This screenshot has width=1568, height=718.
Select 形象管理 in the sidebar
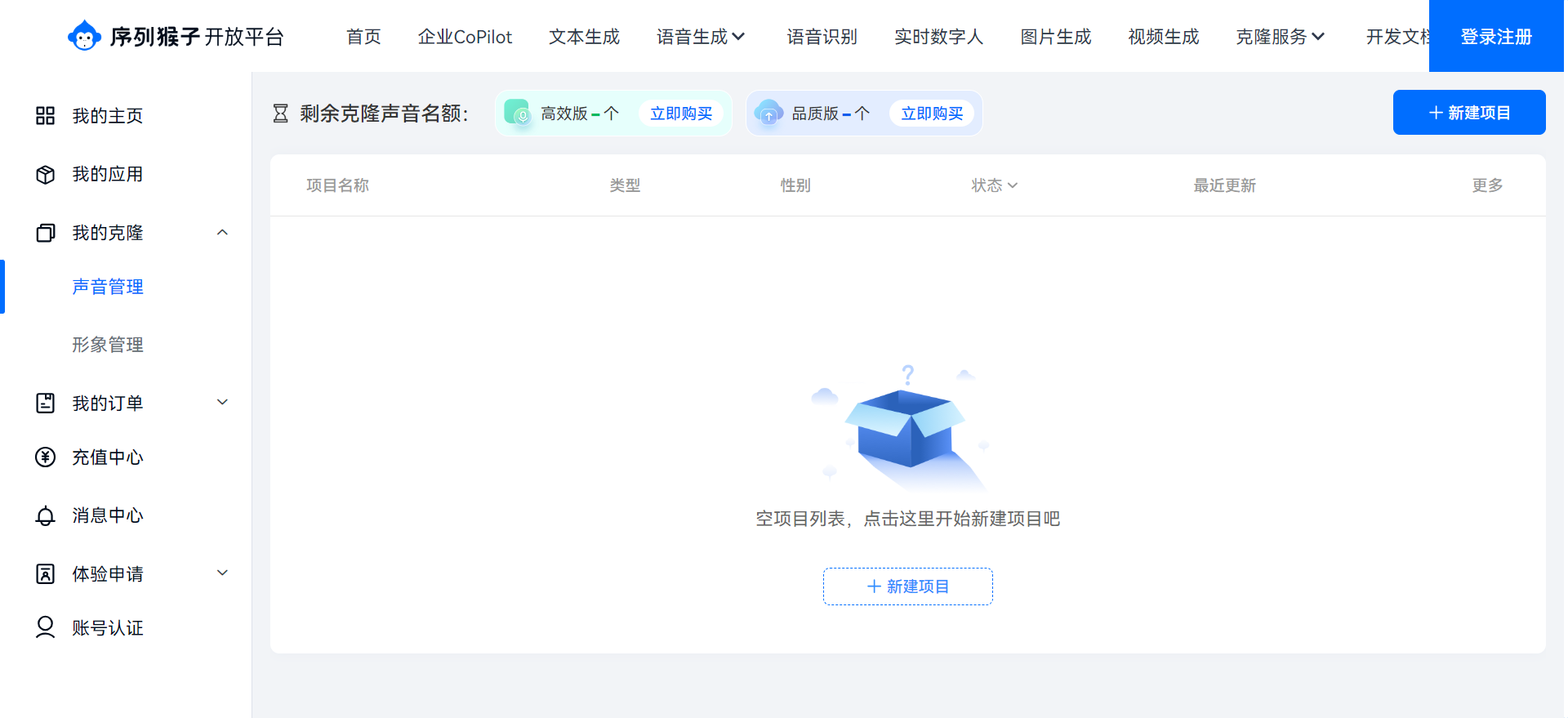click(x=108, y=345)
